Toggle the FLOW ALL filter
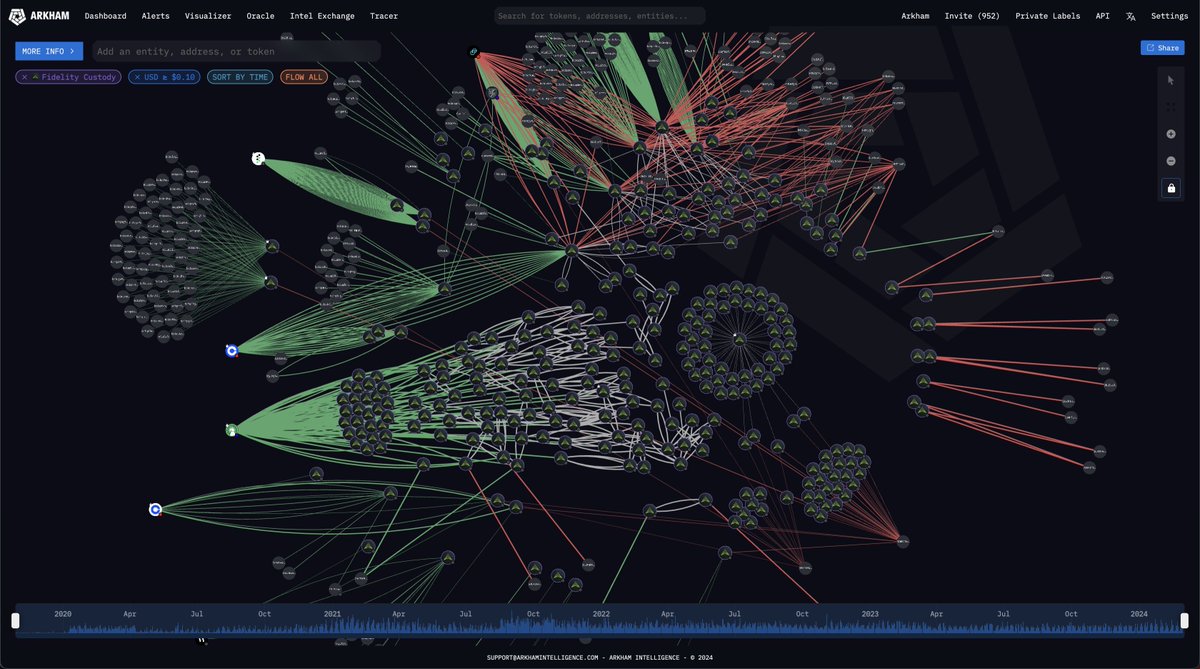The width and height of the screenshot is (1200, 669). pos(303,77)
